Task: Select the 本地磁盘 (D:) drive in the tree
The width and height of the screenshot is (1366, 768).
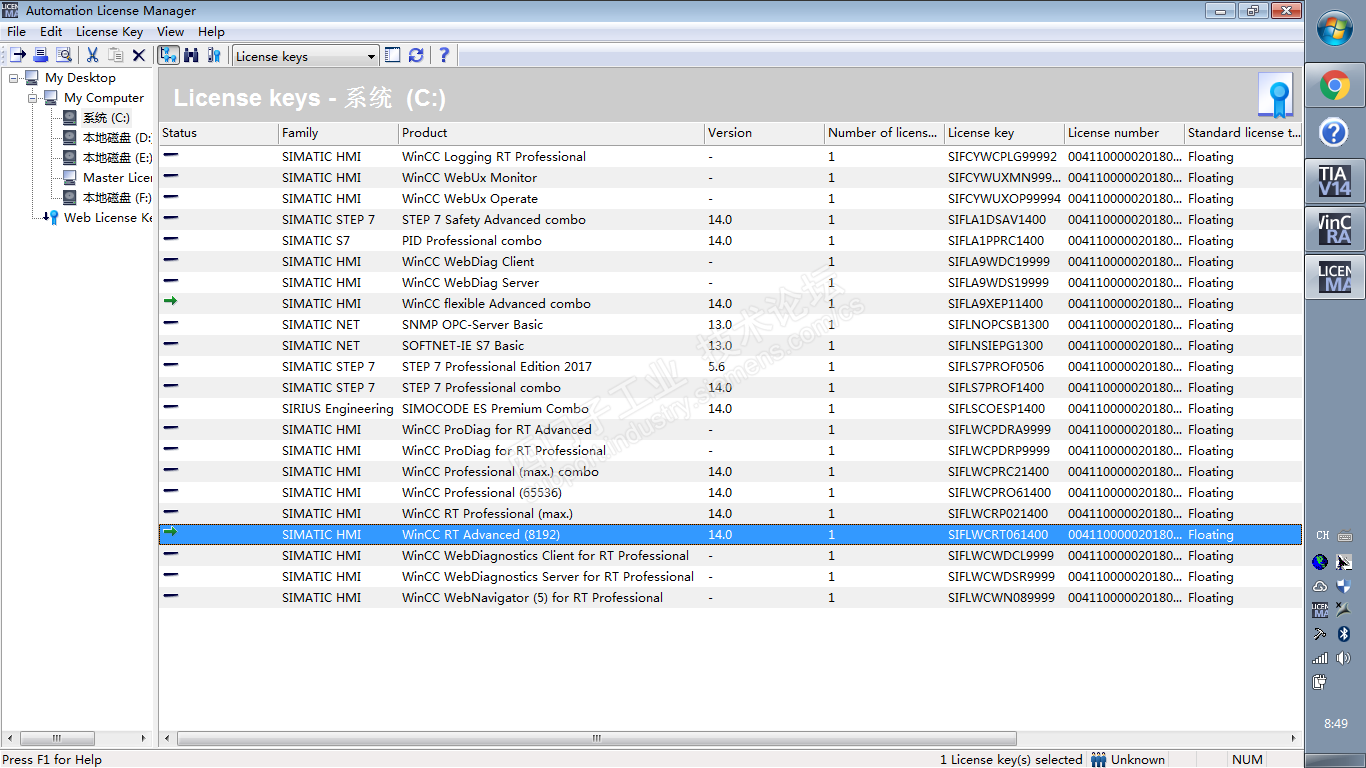Action: [116, 138]
